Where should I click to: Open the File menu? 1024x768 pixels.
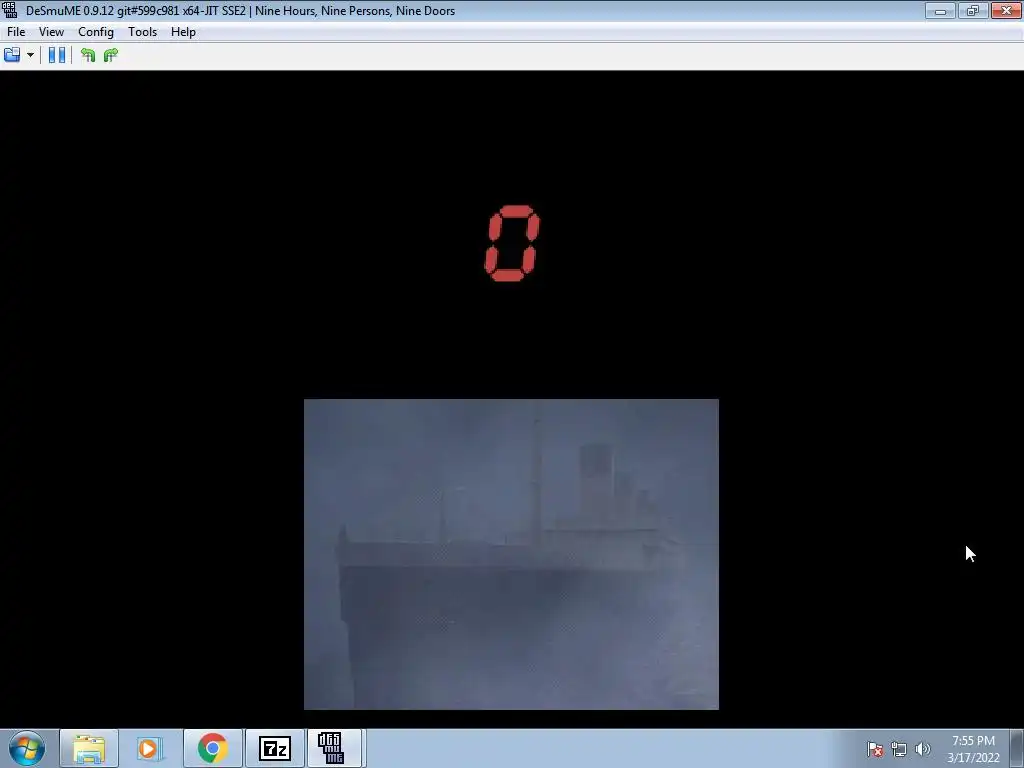coord(16,32)
